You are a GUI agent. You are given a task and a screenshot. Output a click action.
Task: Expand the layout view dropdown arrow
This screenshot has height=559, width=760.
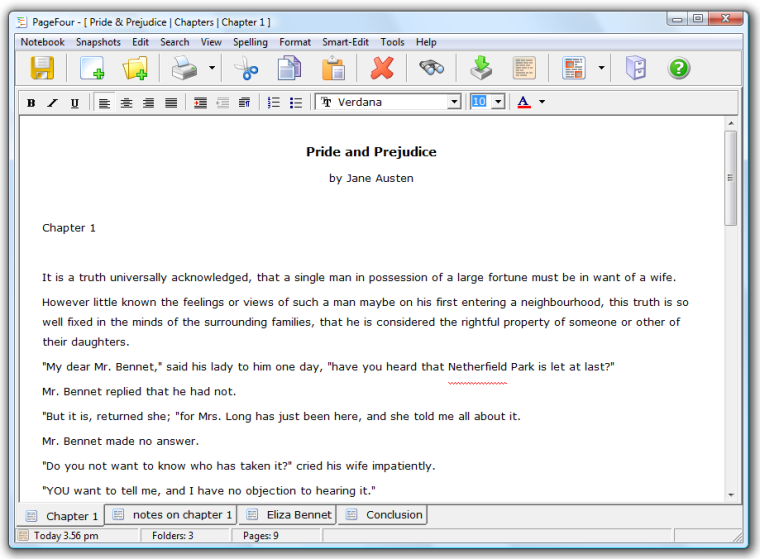pos(601,68)
